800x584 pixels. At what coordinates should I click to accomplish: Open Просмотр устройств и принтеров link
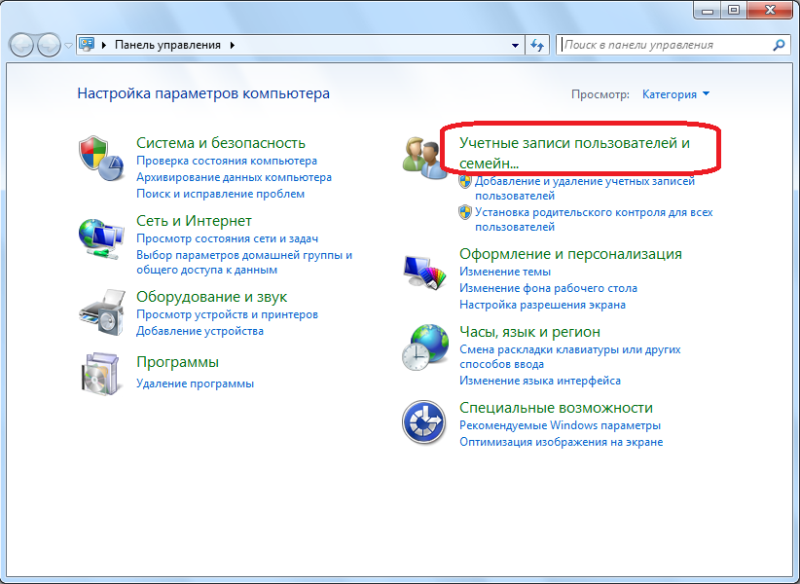coord(227,314)
